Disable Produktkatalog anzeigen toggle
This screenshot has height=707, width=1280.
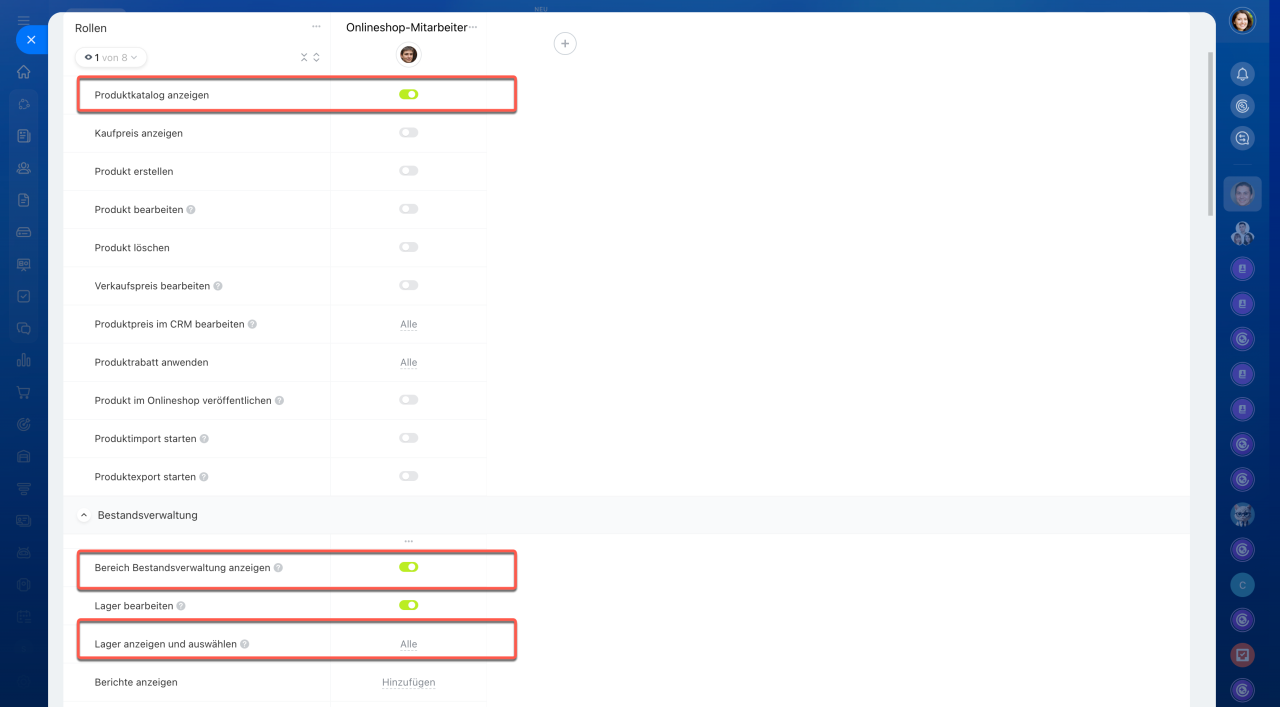click(x=408, y=94)
